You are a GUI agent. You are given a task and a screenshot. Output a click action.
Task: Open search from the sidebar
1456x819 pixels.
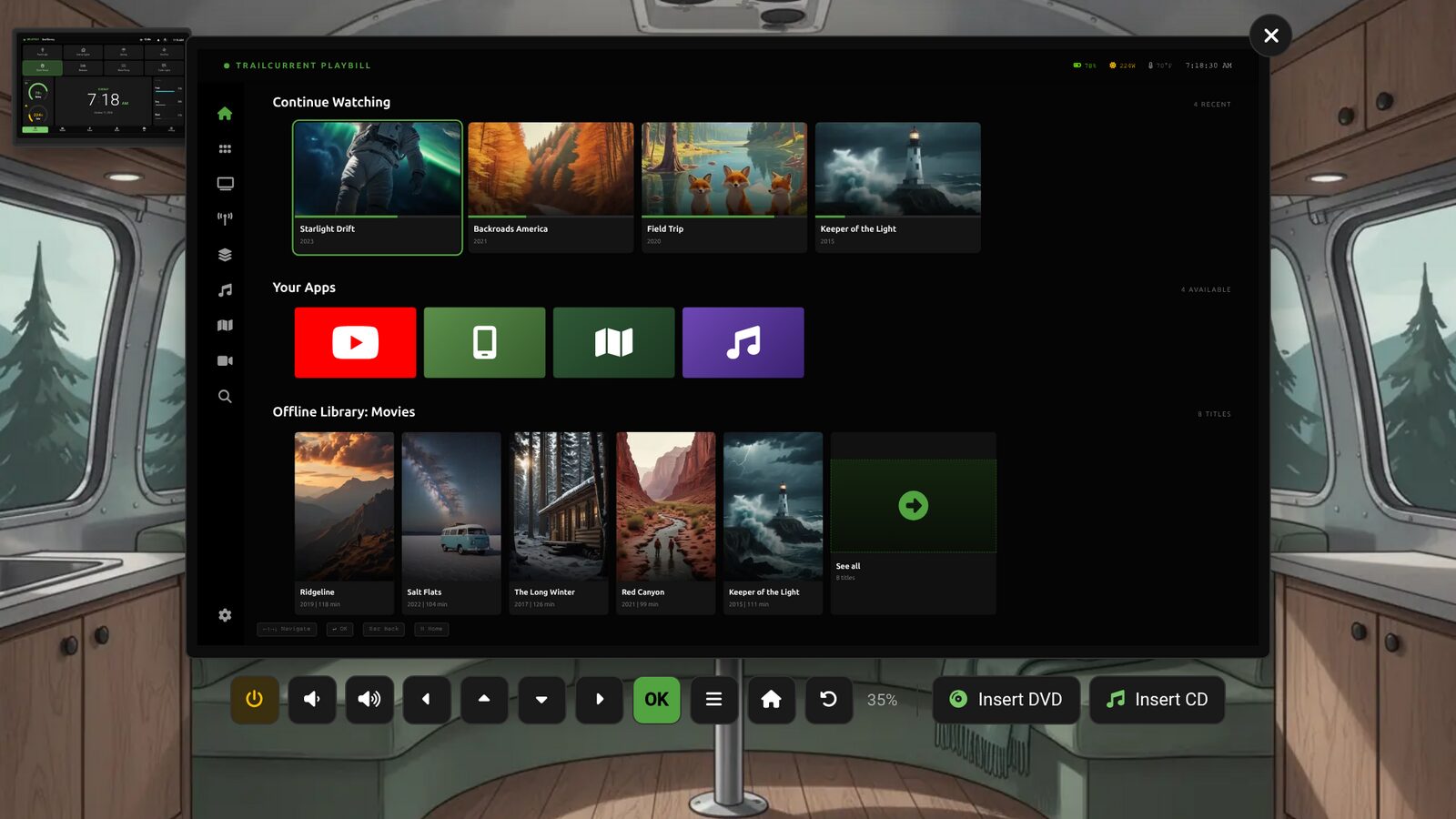pyautogui.click(x=225, y=397)
